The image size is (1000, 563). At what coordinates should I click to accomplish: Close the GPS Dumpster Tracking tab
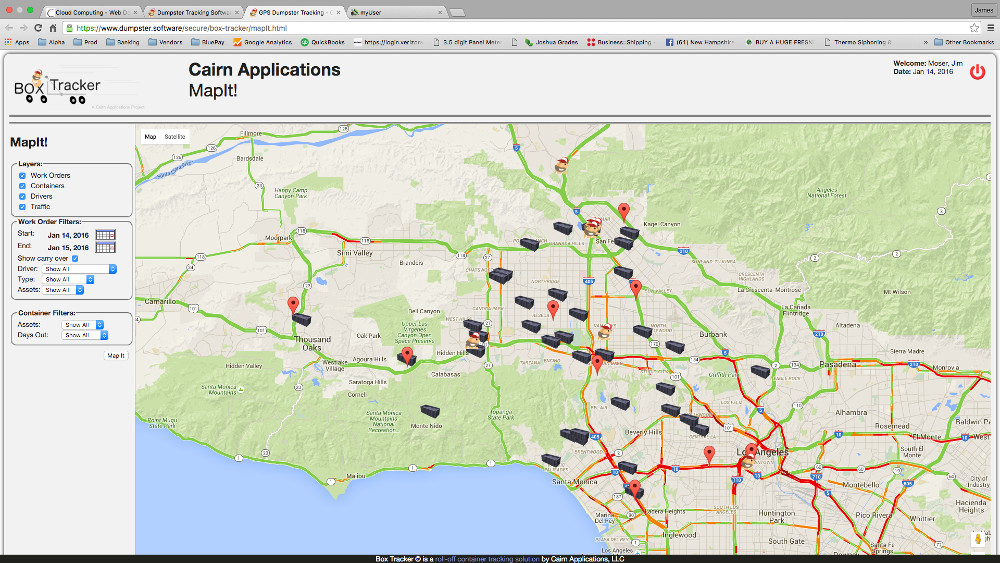[338, 12]
